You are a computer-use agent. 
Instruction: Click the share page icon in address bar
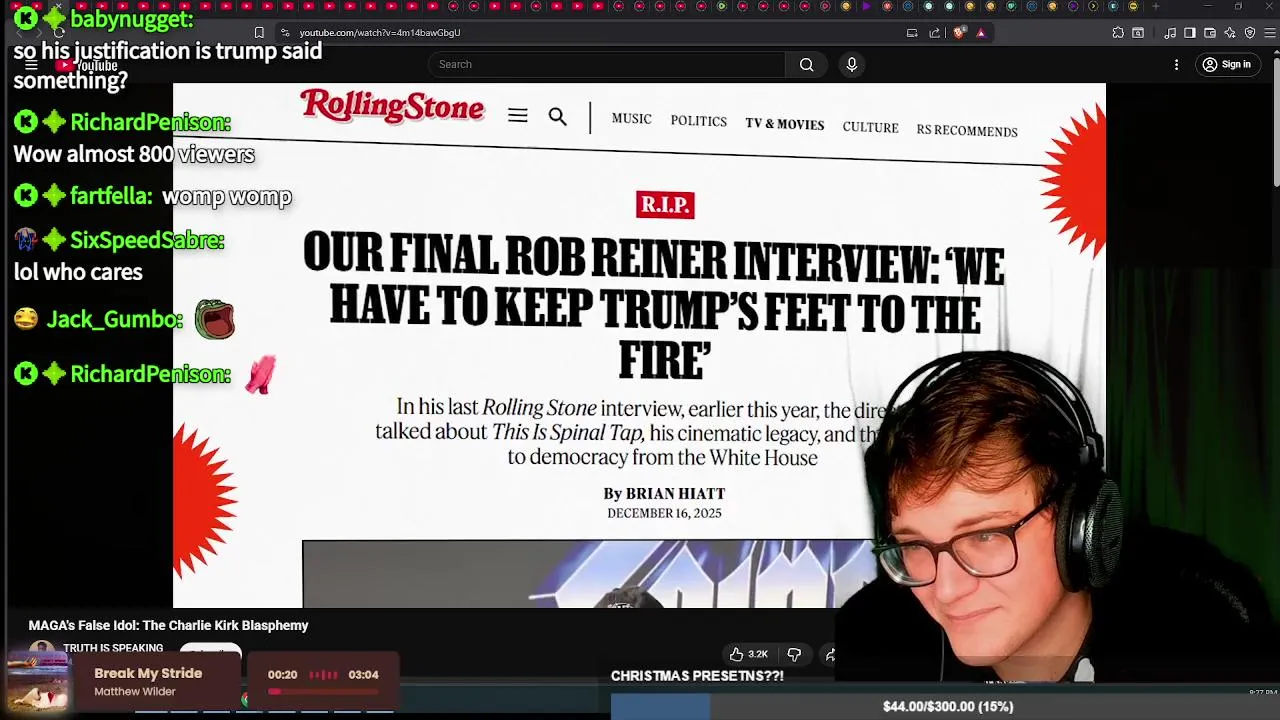(935, 33)
